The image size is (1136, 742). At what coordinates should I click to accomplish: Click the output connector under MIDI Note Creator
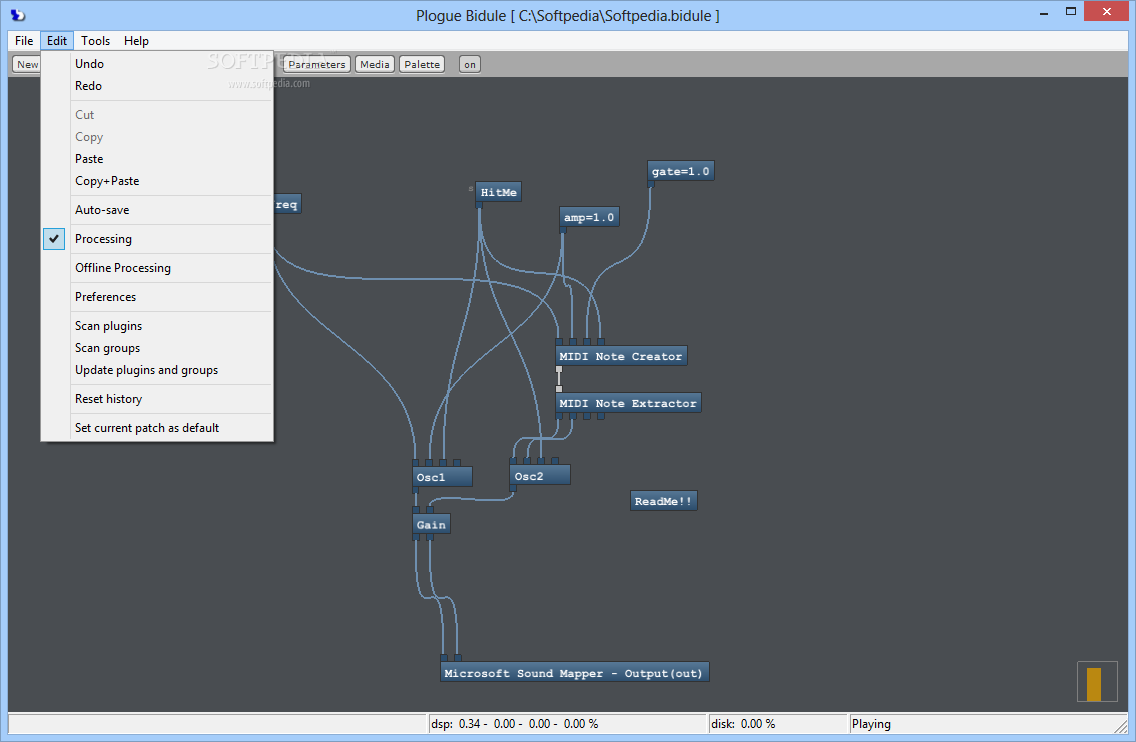click(559, 370)
